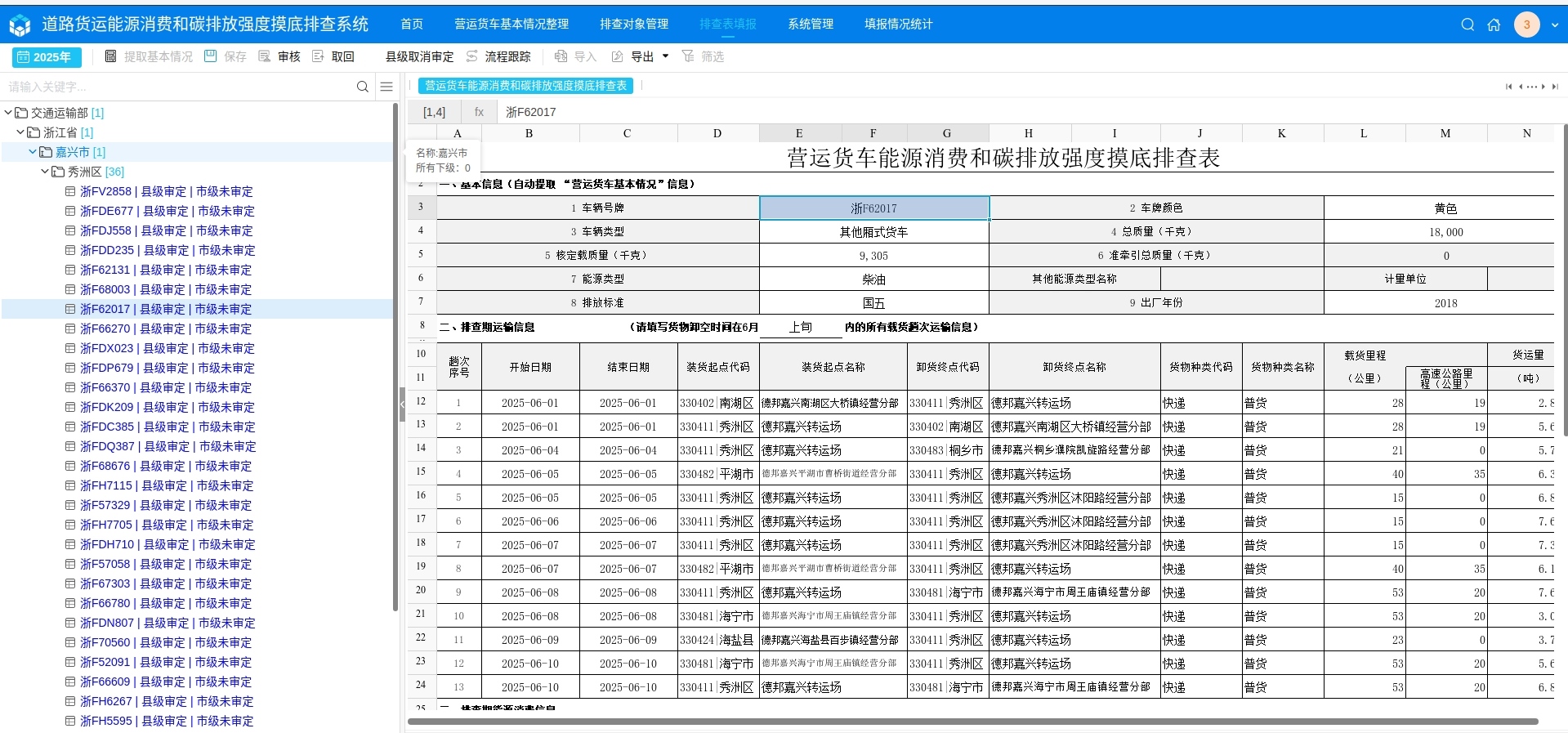Select the 车辆号牌 cell 浙F62017

pyautogui.click(x=874, y=208)
